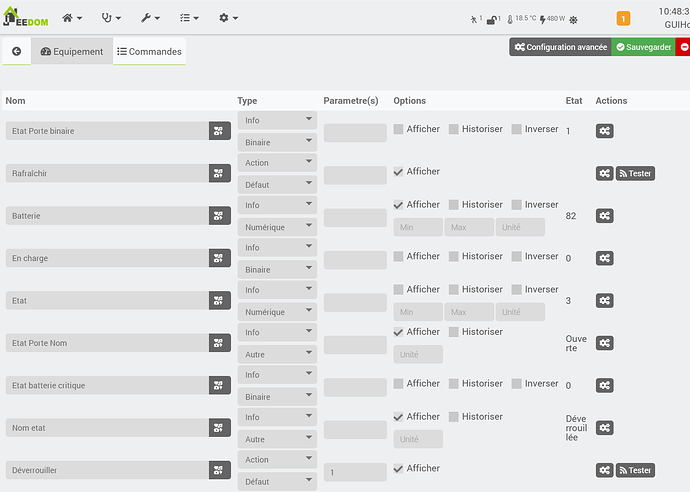
Task: Expand Binaire subtype dropdown for En charge
Action: click(x=278, y=270)
